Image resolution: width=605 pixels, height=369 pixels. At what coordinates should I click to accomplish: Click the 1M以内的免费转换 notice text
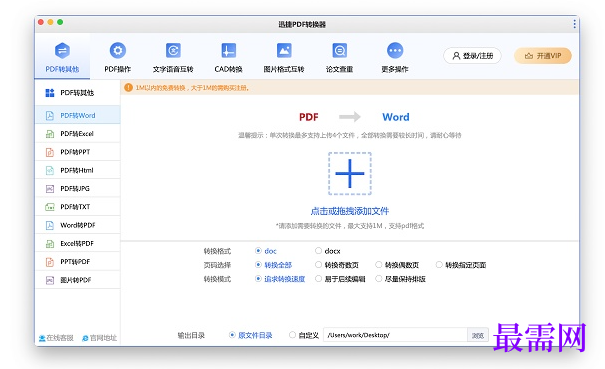pos(192,88)
